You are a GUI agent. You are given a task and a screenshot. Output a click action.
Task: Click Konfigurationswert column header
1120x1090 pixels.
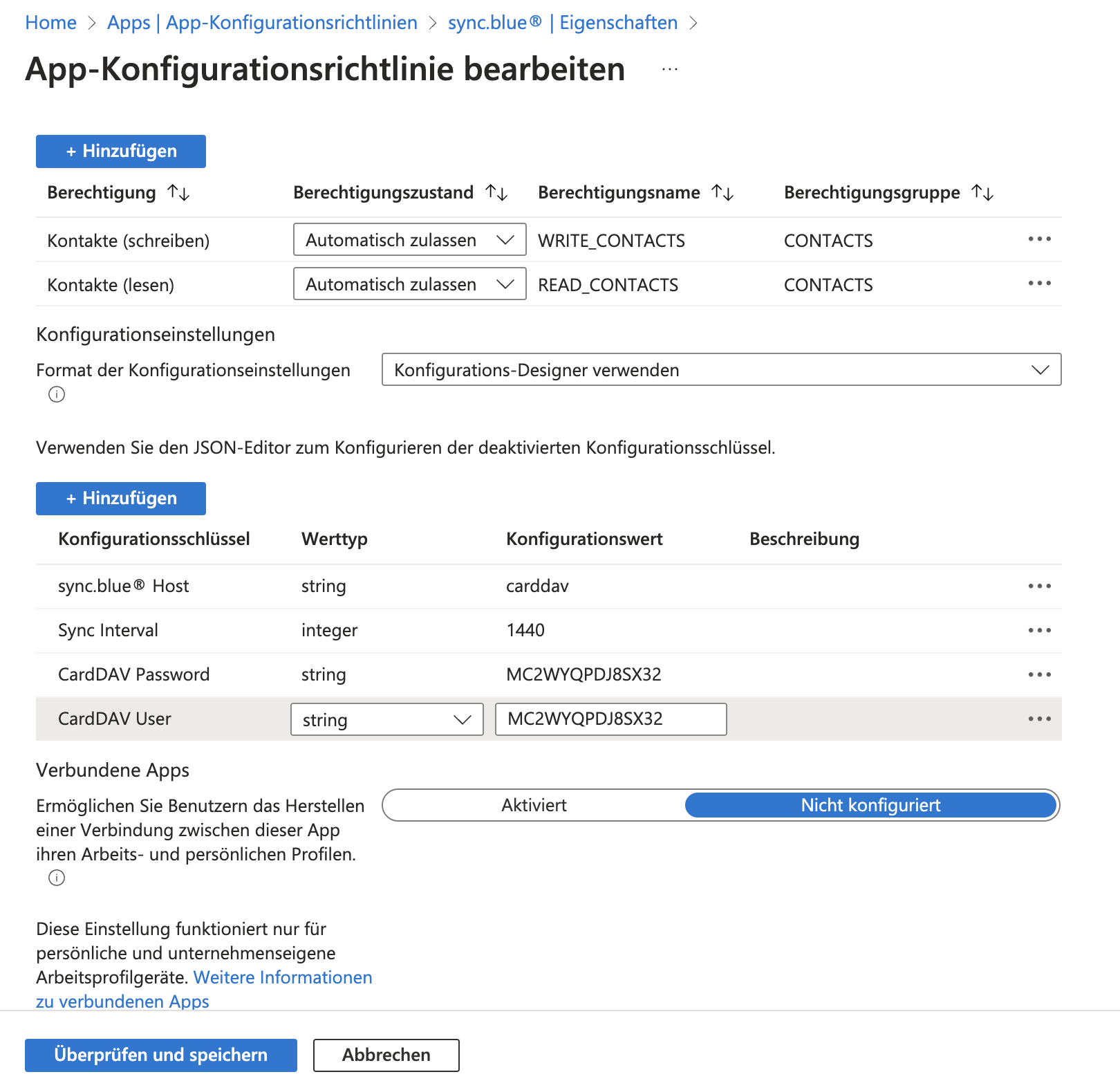(x=584, y=539)
